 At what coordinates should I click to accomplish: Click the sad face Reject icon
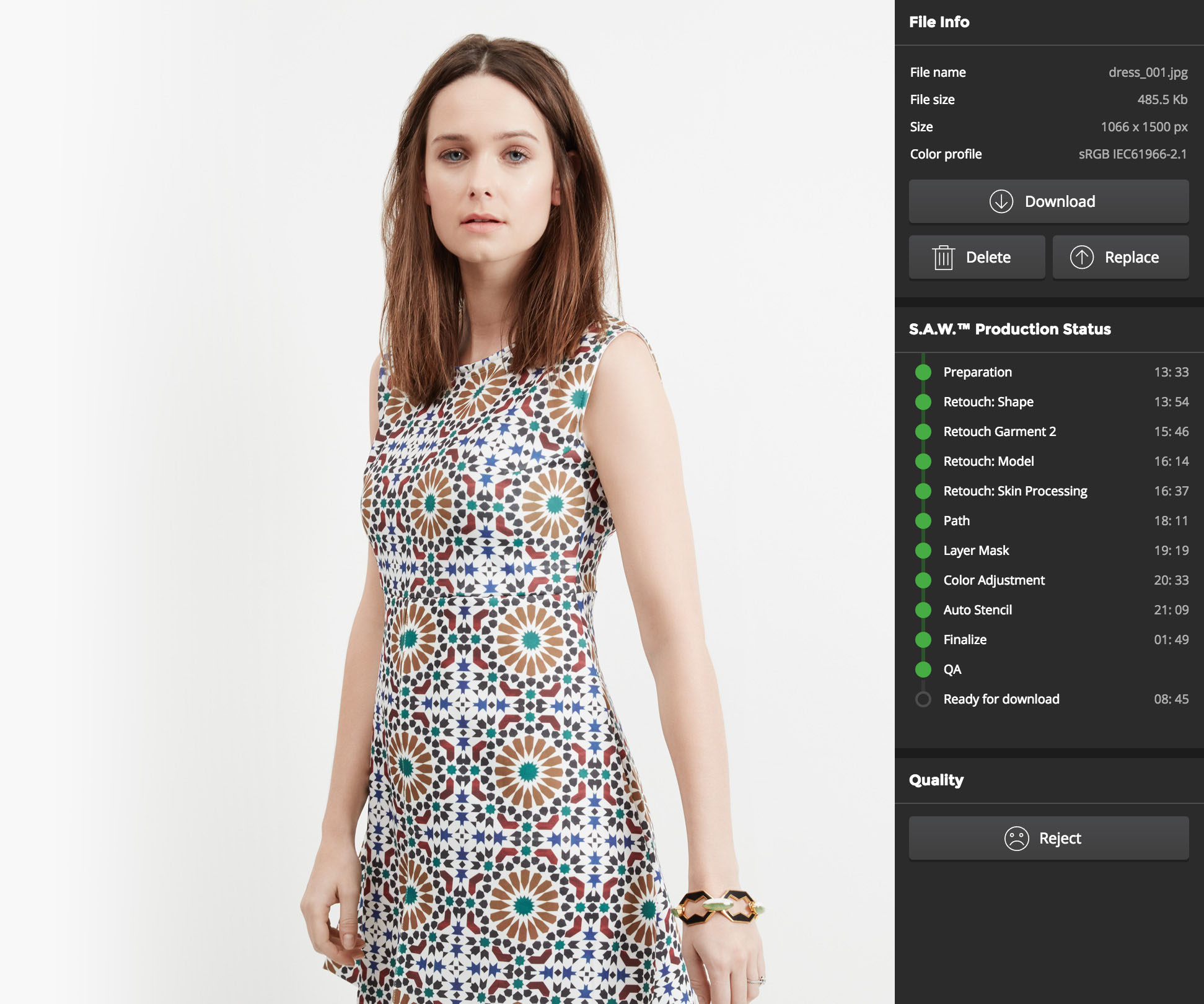[x=1016, y=839]
